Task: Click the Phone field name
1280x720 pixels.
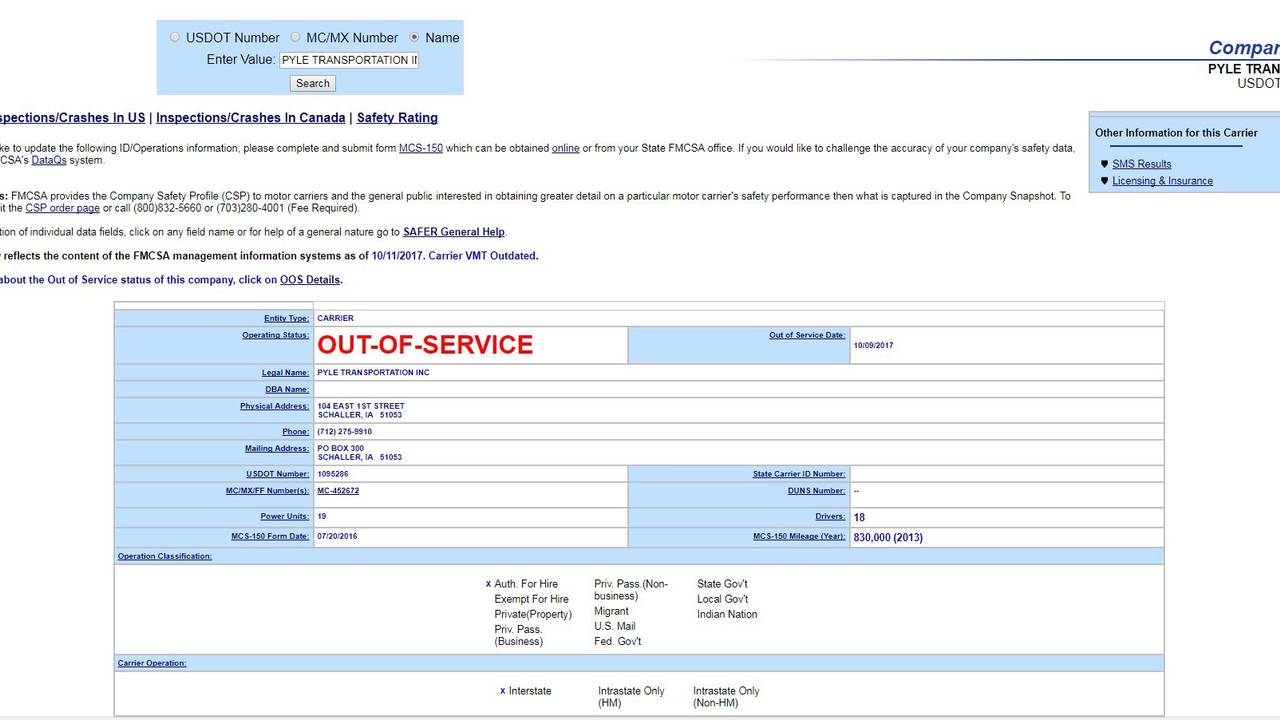Action: point(295,432)
